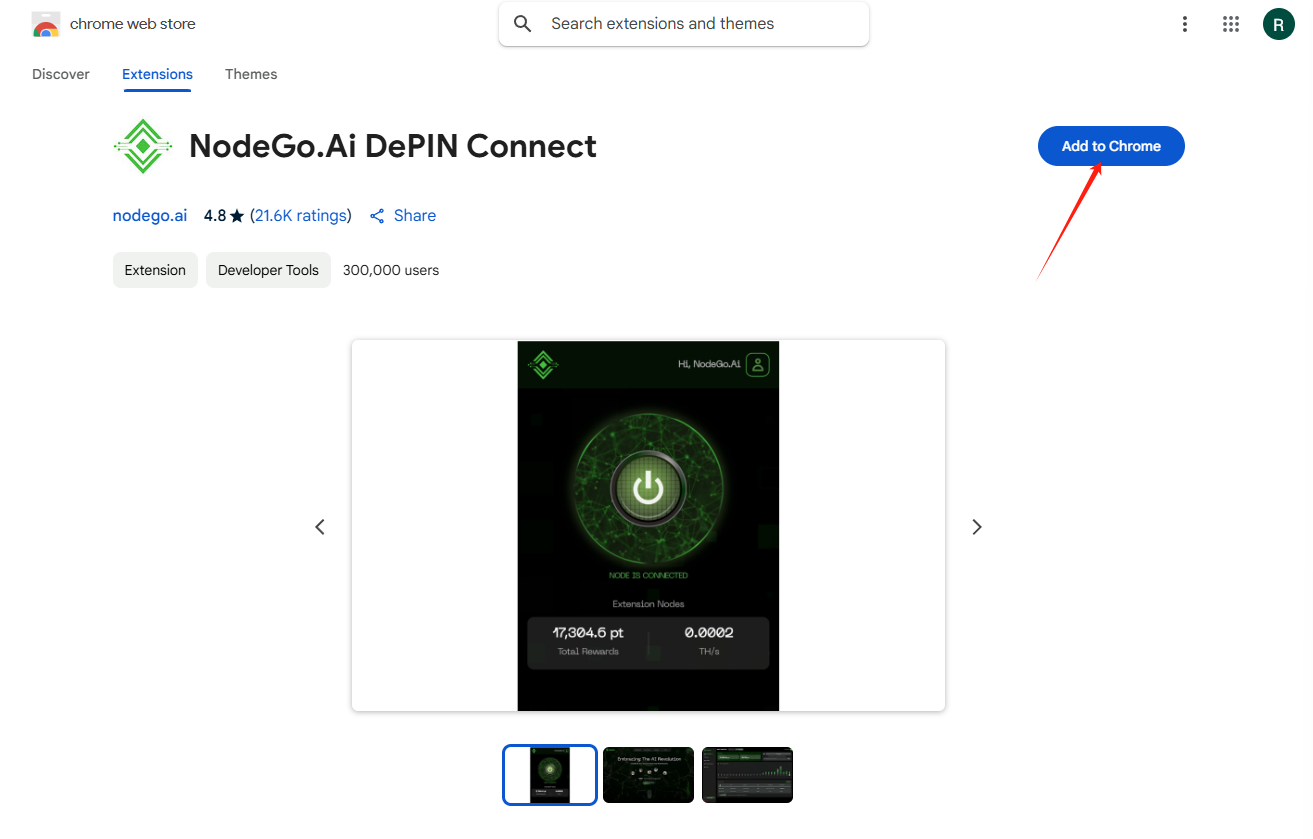Image resolution: width=1313 pixels, height=839 pixels.
Task: Open the account profile avatar
Action: pyautogui.click(x=1278, y=24)
